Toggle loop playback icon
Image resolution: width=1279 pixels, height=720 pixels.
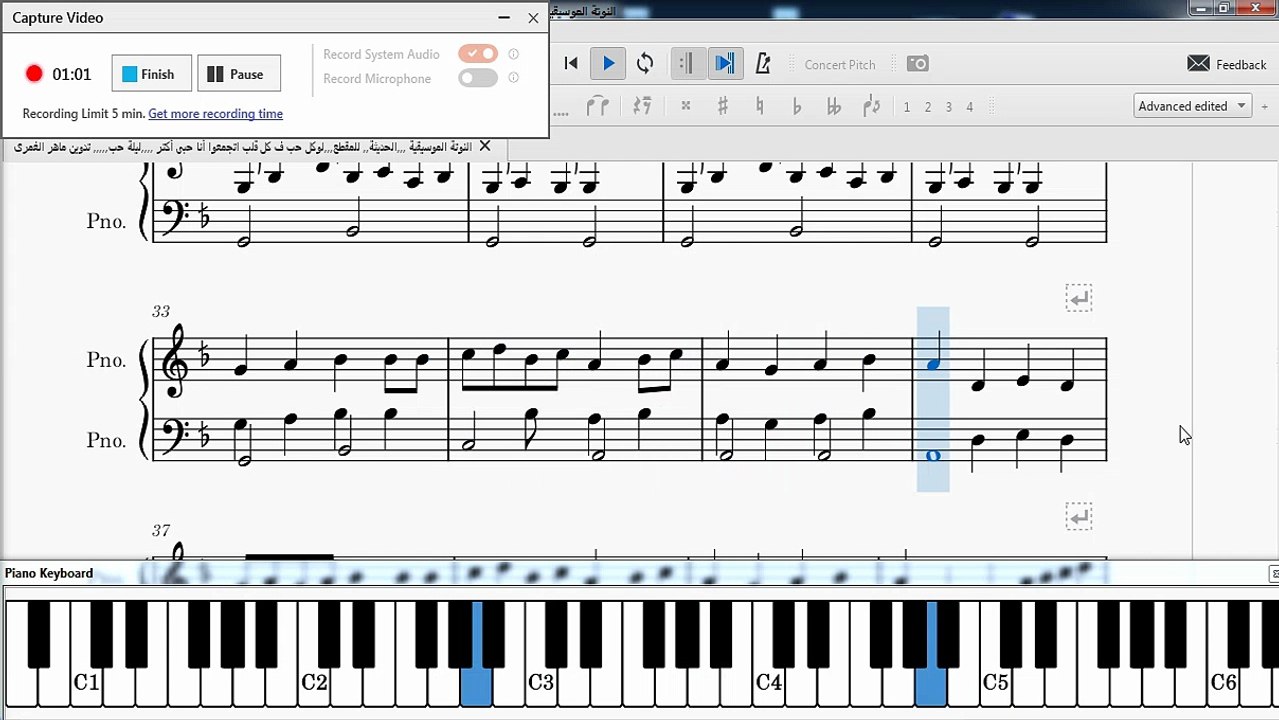pos(645,64)
